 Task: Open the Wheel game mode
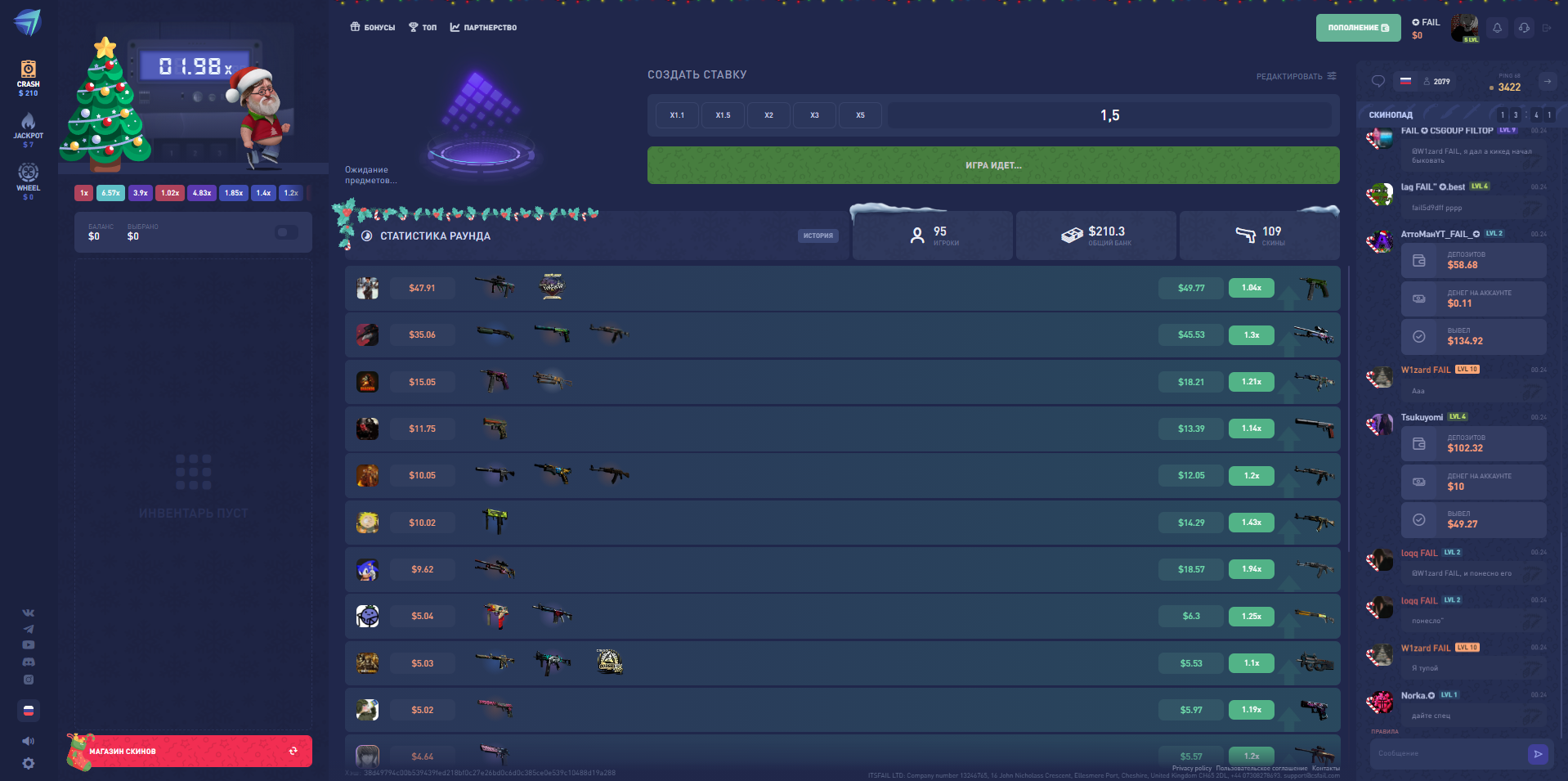pos(28,180)
